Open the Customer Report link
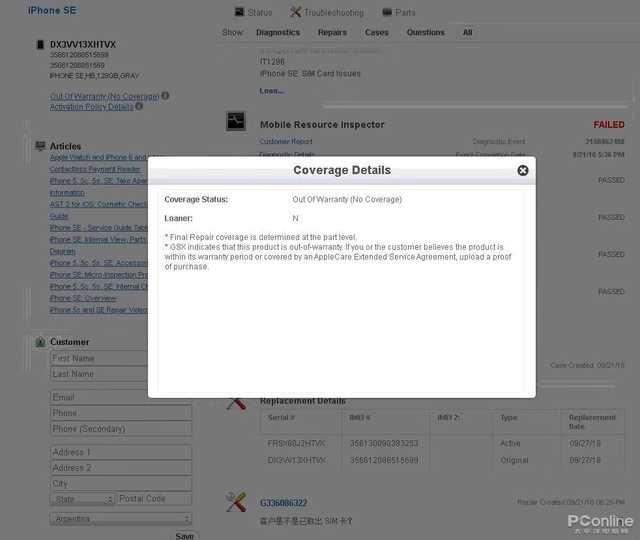Screen dimensions: 640x540 point(286,141)
